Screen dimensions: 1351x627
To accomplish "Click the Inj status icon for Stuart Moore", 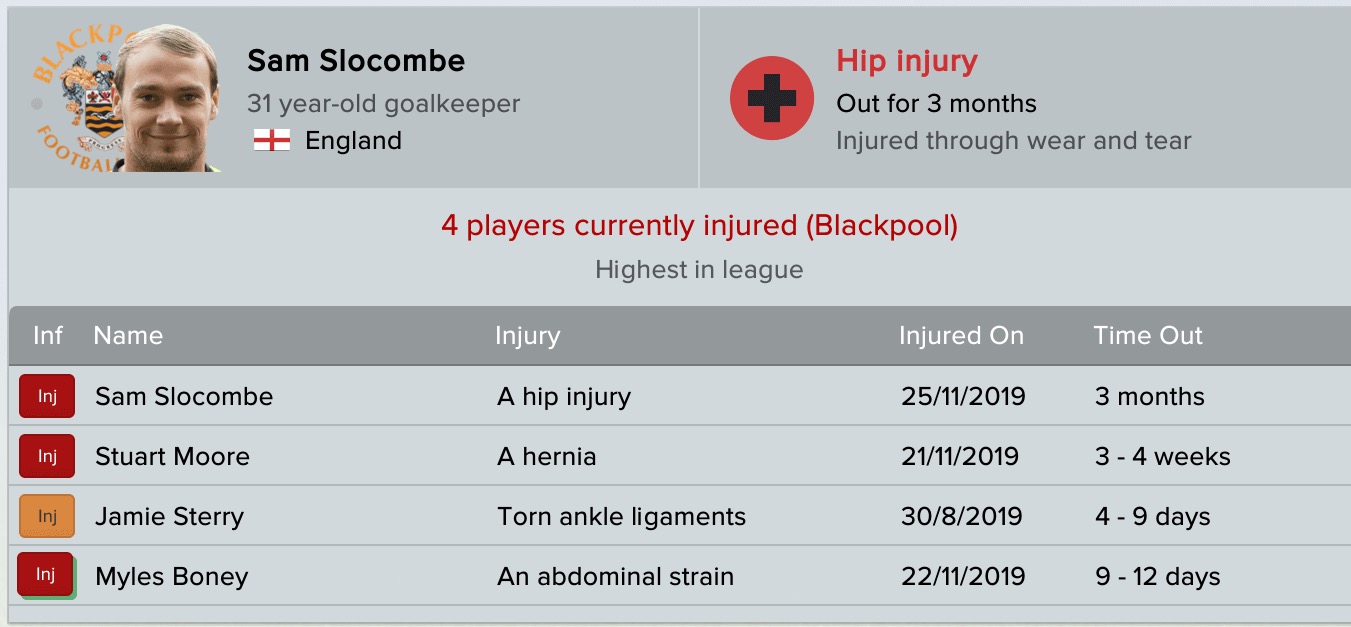I will click(x=47, y=456).
